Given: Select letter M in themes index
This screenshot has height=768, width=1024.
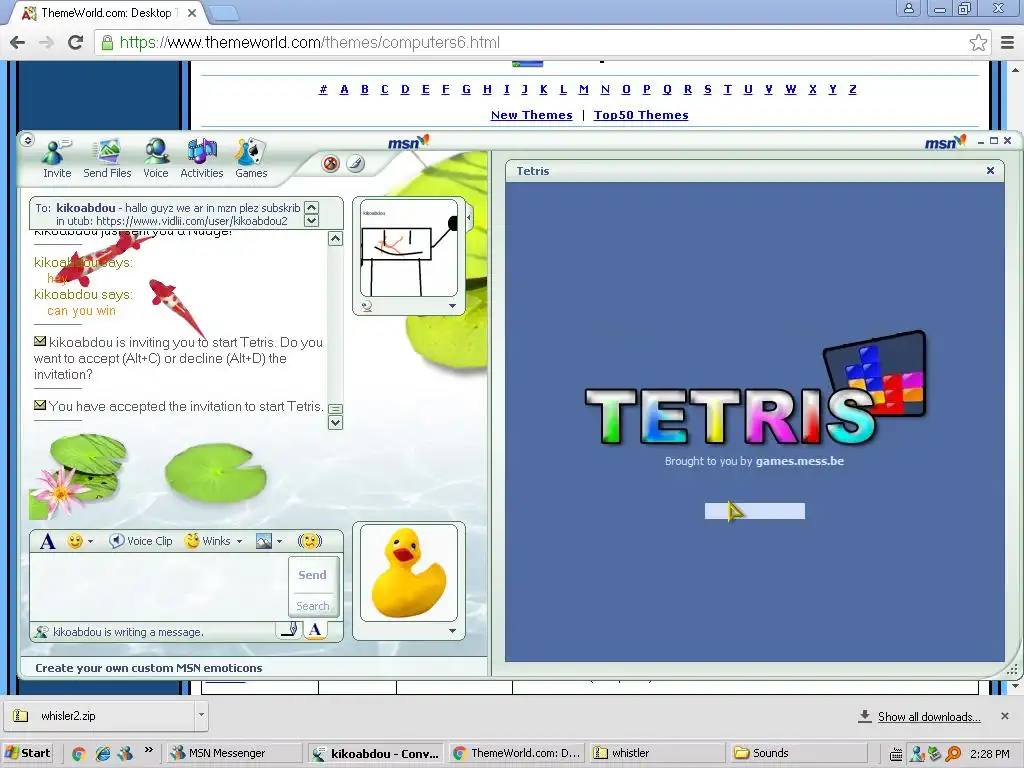Looking at the screenshot, I should click(x=584, y=89).
